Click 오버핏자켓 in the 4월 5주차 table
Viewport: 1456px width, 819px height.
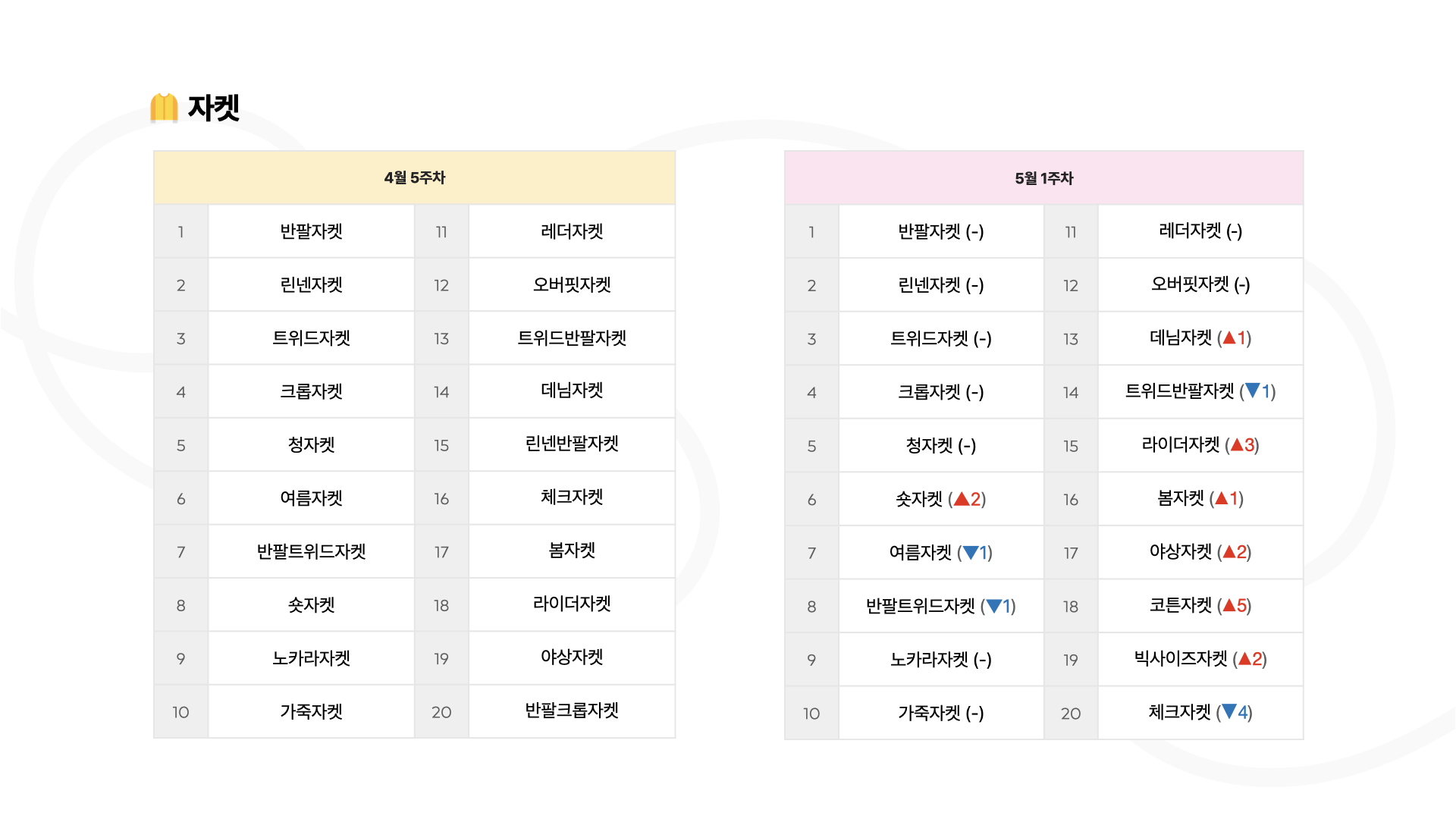(x=572, y=284)
